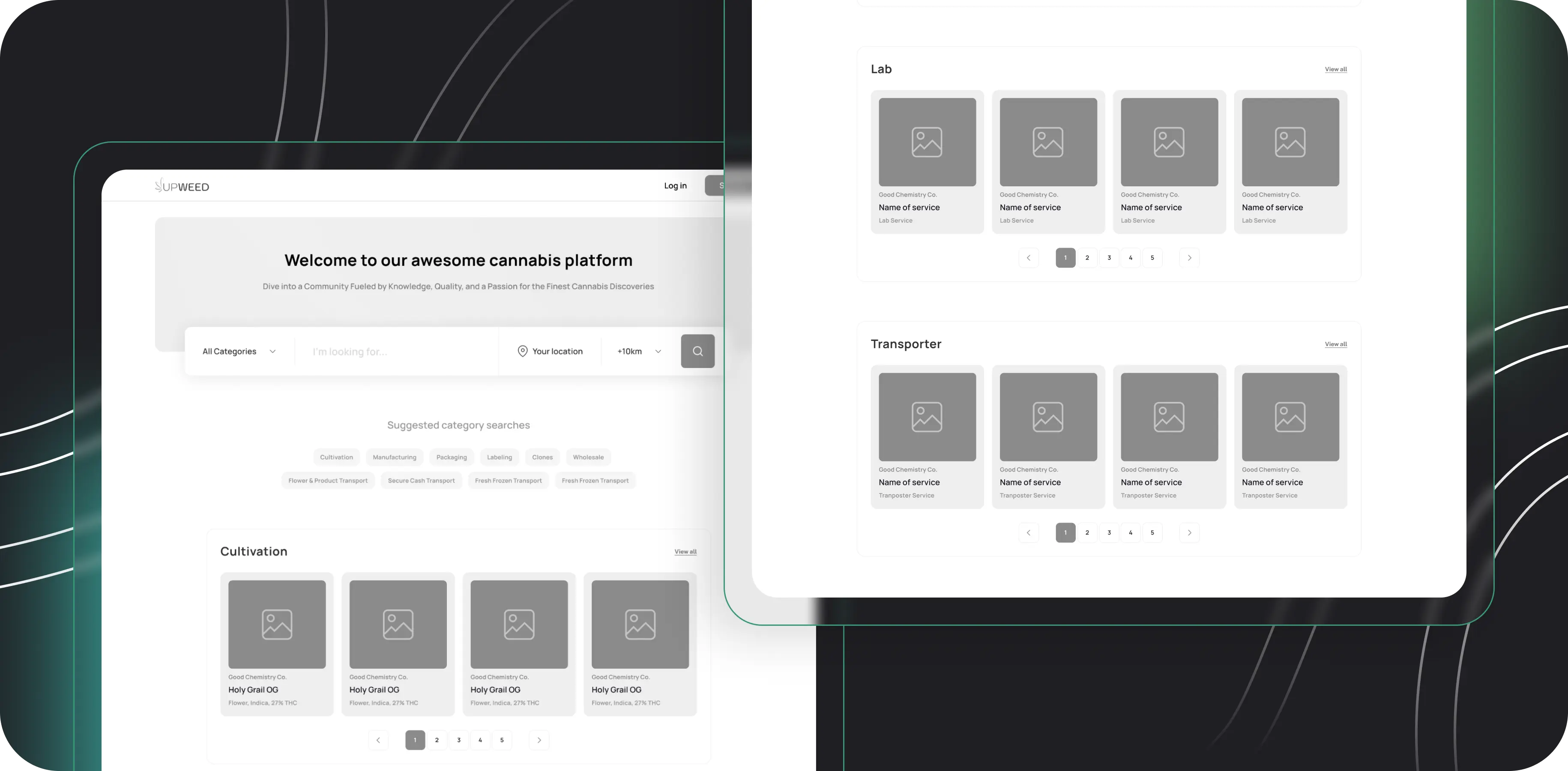The image size is (1568, 771).
Task: Open fourth Lab Service card image
Action: [1290, 142]
